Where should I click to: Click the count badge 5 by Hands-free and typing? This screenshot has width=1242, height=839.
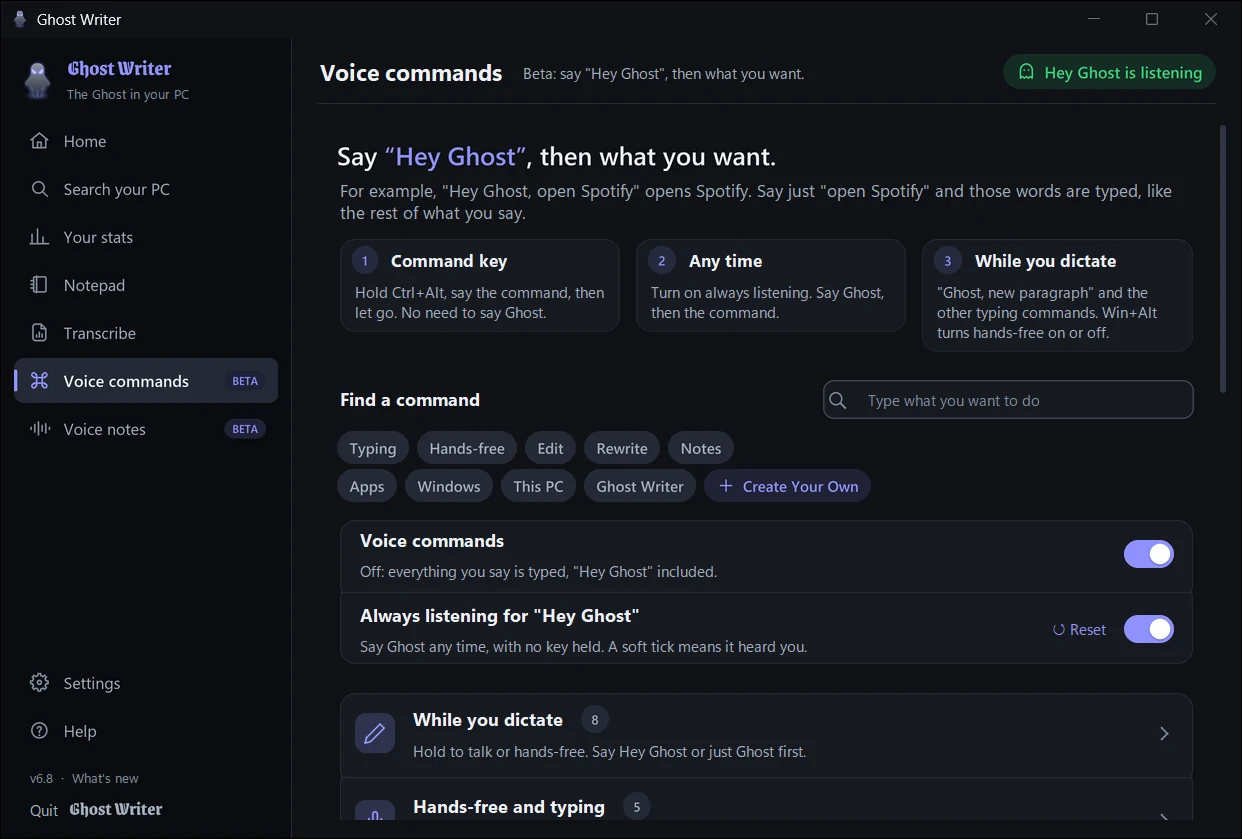636,806
